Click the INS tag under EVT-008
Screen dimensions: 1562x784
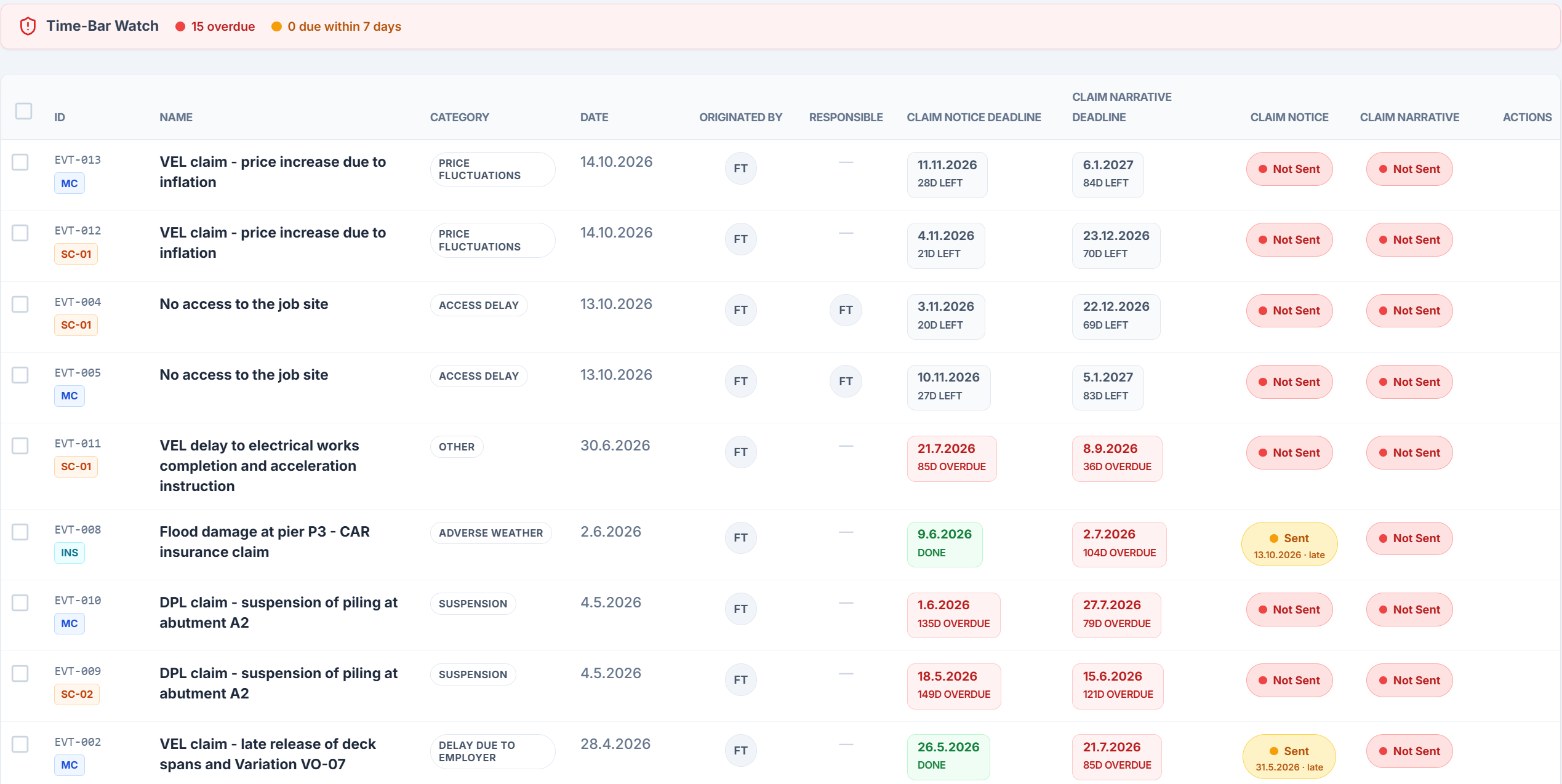click(x=69, y=553)
